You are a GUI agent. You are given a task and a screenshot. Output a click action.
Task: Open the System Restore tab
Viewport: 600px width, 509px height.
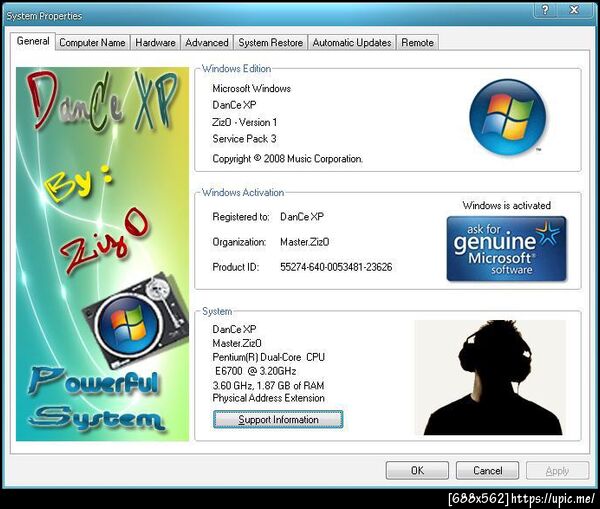click(x=271, y=42)
